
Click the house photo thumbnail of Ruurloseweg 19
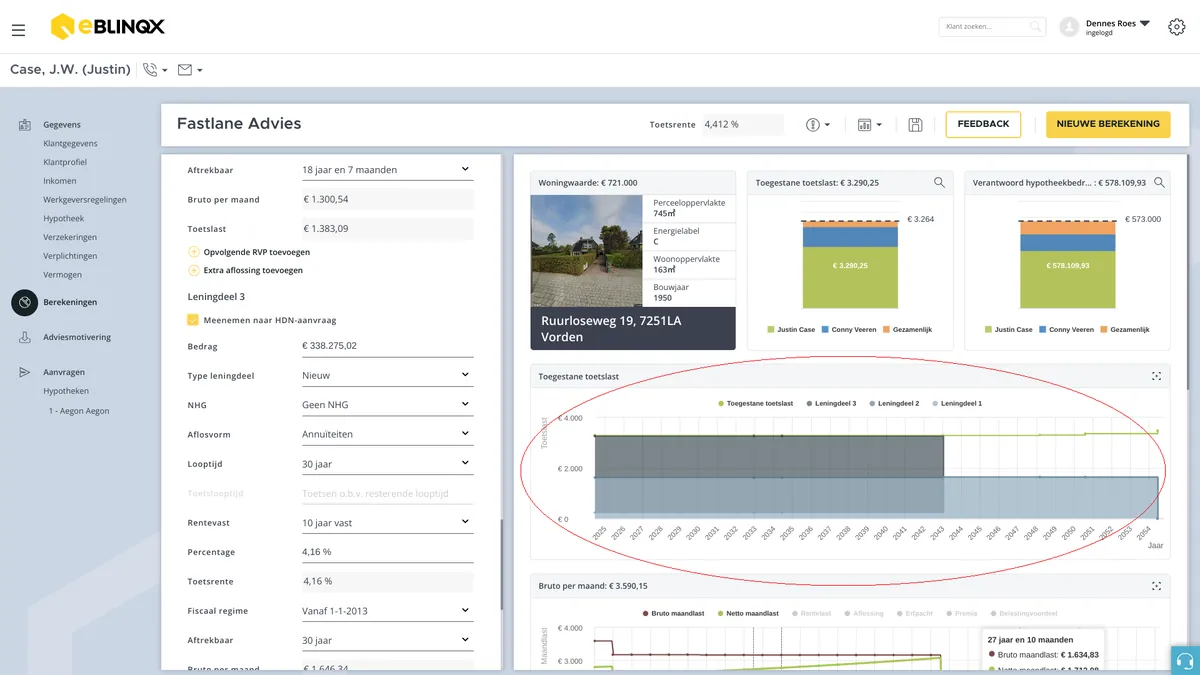589,250
